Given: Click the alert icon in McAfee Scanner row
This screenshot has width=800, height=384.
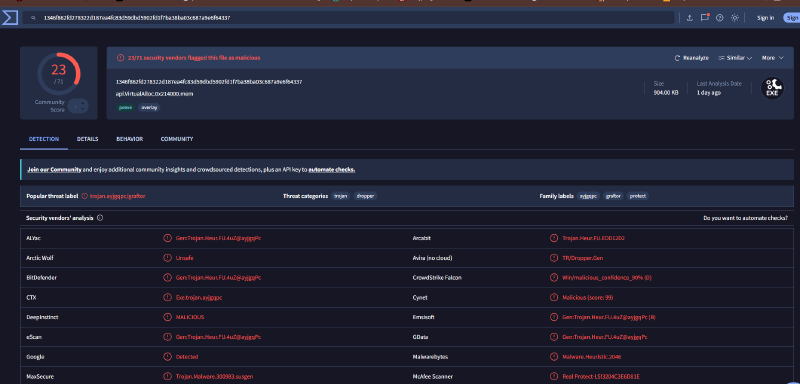Looking at the screenshot, I should tap(554, 376).
